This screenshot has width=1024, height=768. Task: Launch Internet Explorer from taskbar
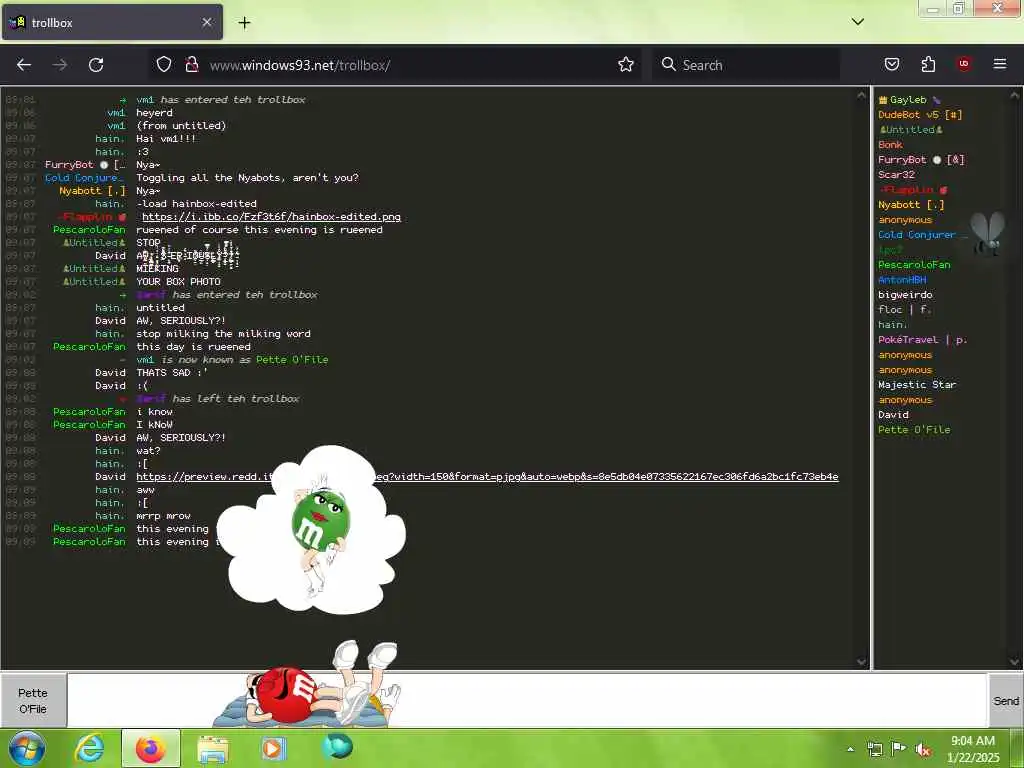tap(89, 748)
